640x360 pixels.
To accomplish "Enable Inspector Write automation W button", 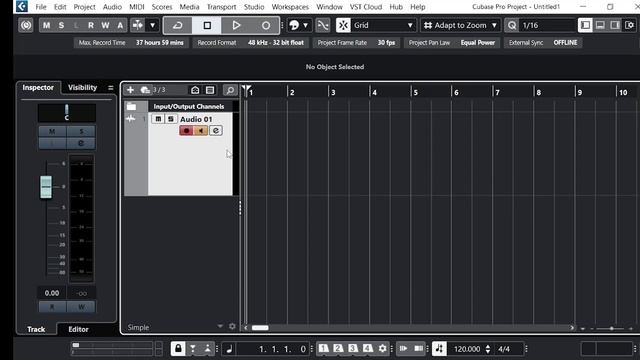I will 81,307.
